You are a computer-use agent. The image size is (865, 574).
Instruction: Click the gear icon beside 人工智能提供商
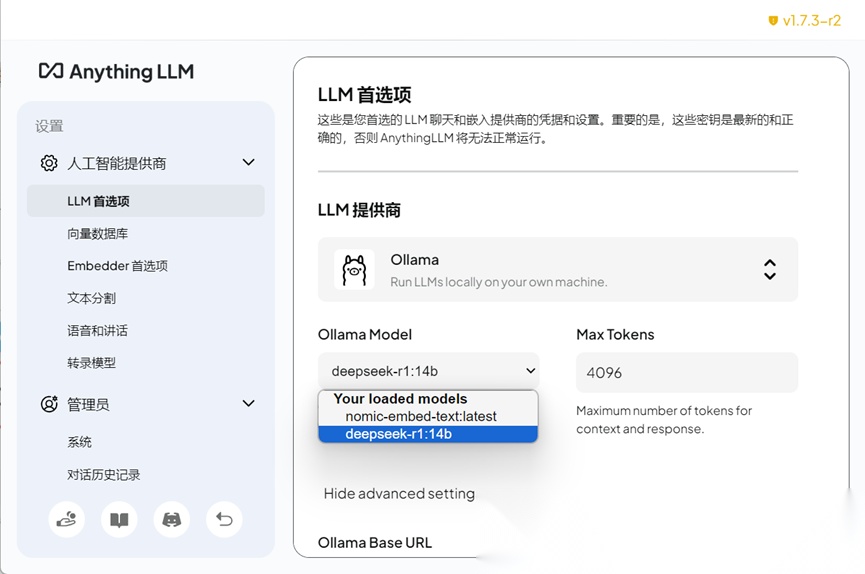tap(49, 163)
